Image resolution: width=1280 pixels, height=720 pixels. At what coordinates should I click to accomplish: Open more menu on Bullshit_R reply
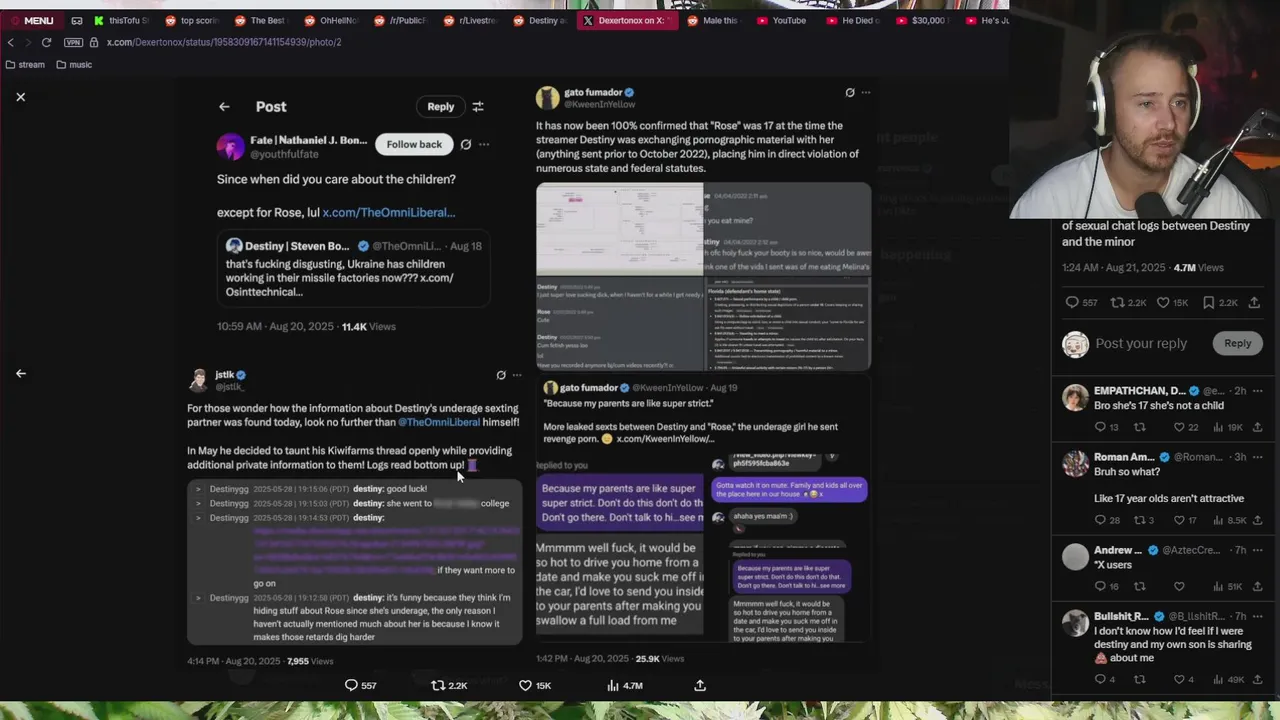(x=1257, y=616)
